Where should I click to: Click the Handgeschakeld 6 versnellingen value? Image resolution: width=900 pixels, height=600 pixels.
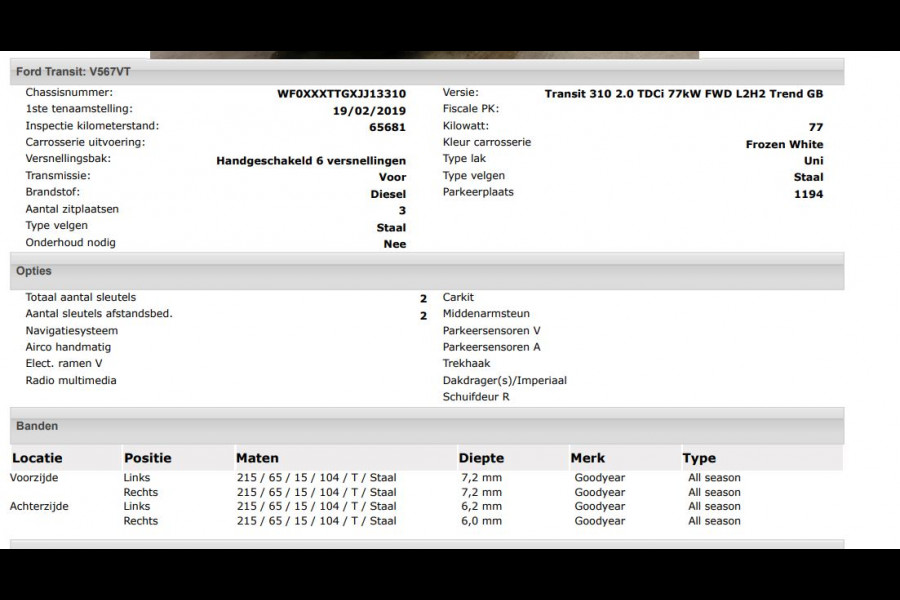[311, 161]
